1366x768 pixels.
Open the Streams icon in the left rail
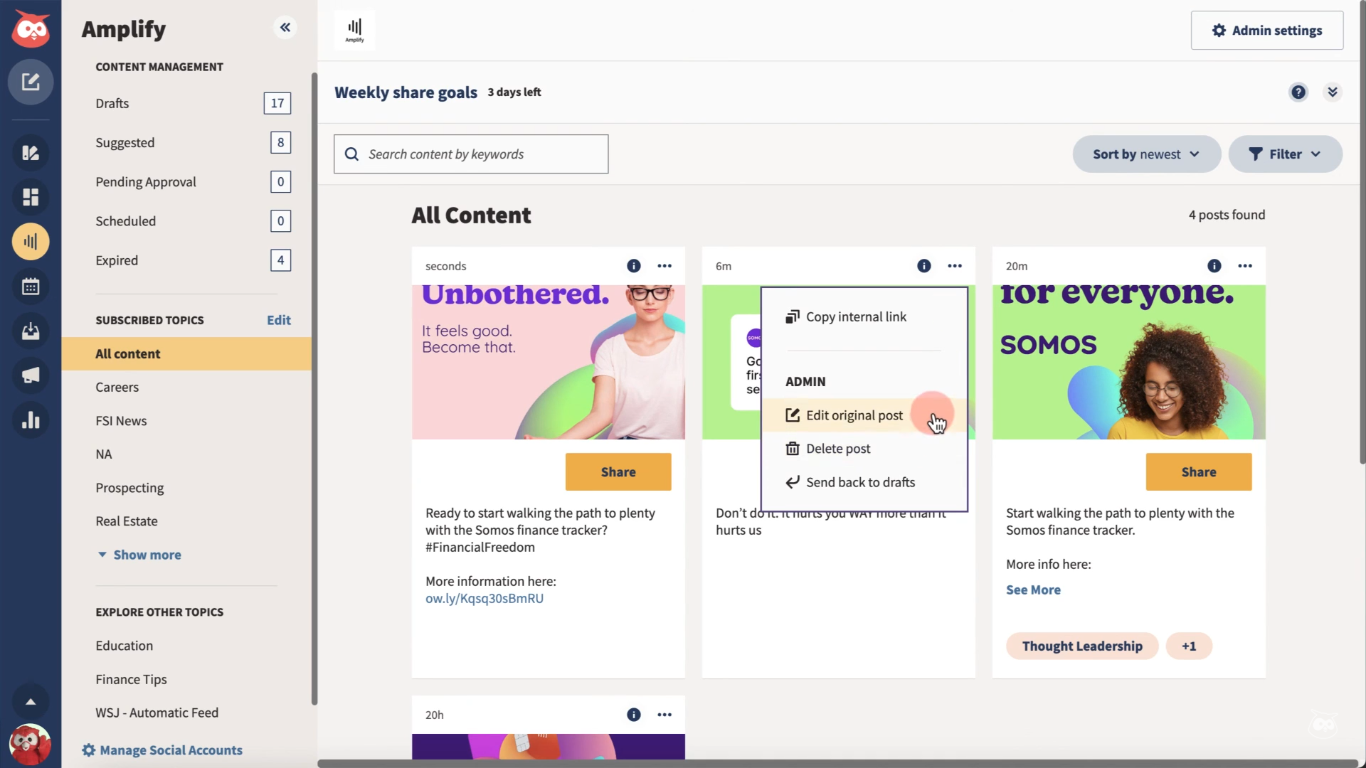[31, 153]
